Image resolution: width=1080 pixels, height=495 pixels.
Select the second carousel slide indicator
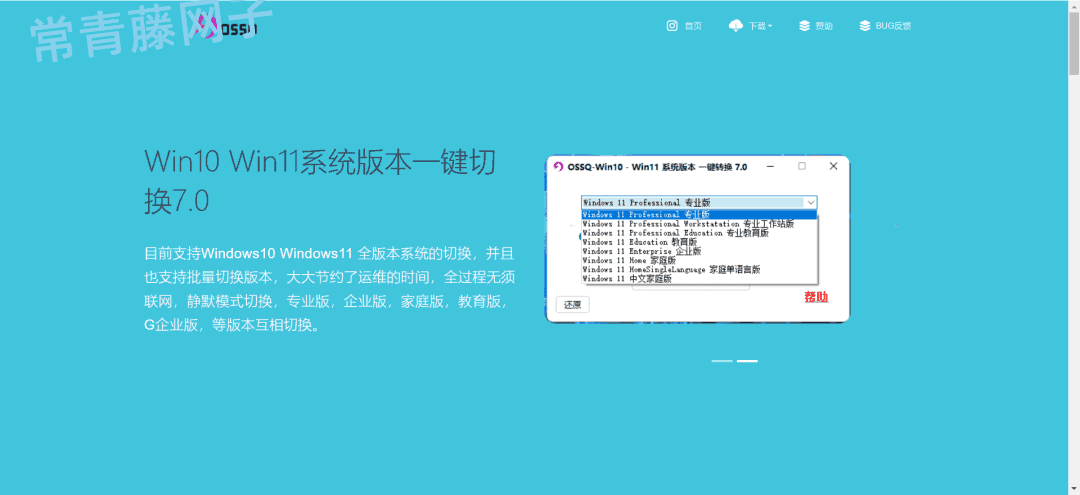pyautogui.click(x=747, y=361)
